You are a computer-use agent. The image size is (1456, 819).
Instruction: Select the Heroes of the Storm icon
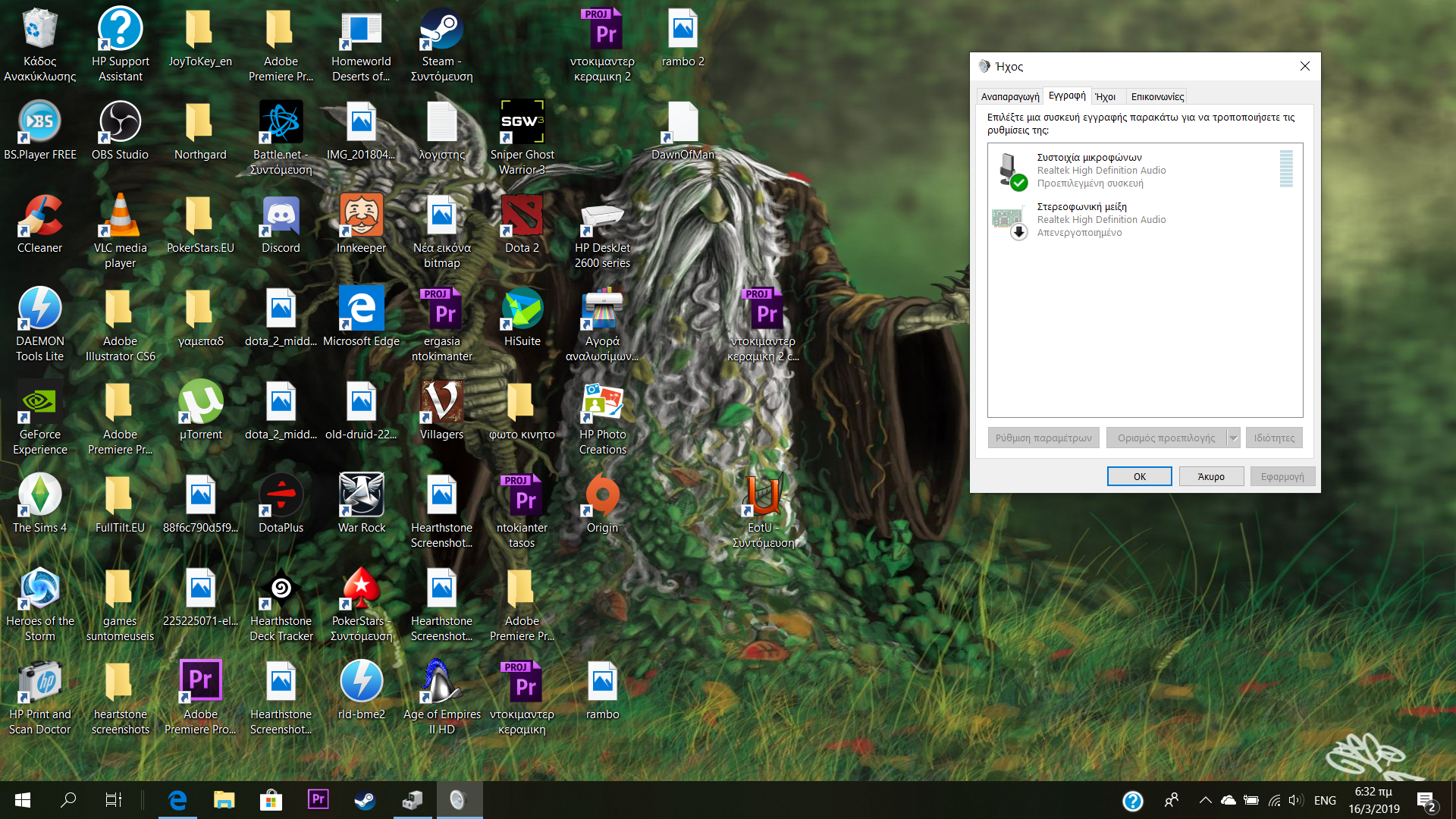tap(39, 605)
